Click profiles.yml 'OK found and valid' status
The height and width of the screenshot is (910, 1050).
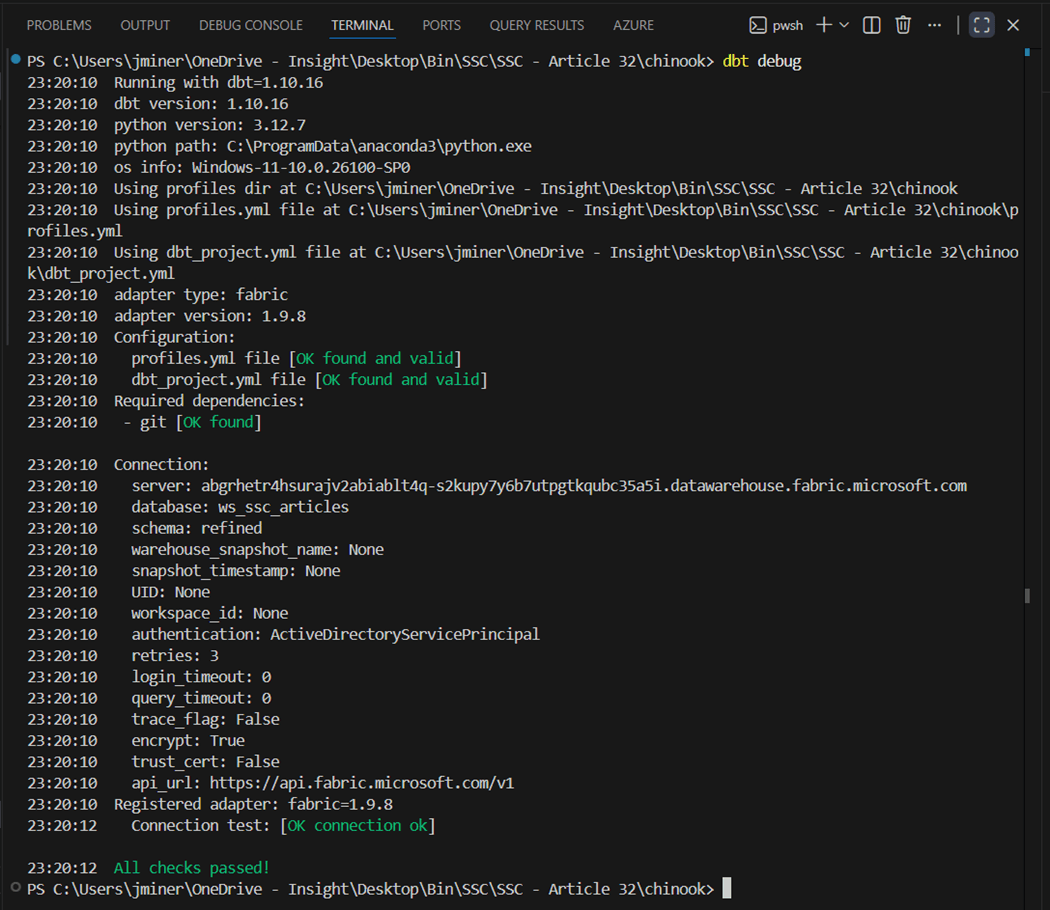(x=375, y=358)
